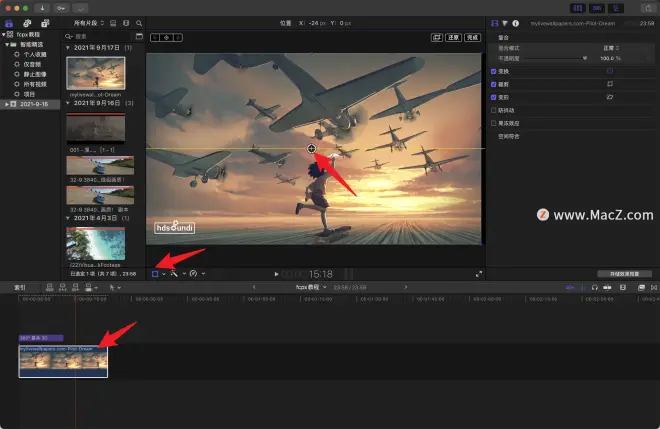Screen dimensions: 660x429
Task: Click the distort icon in 变形 row
Action: point(609,97)
